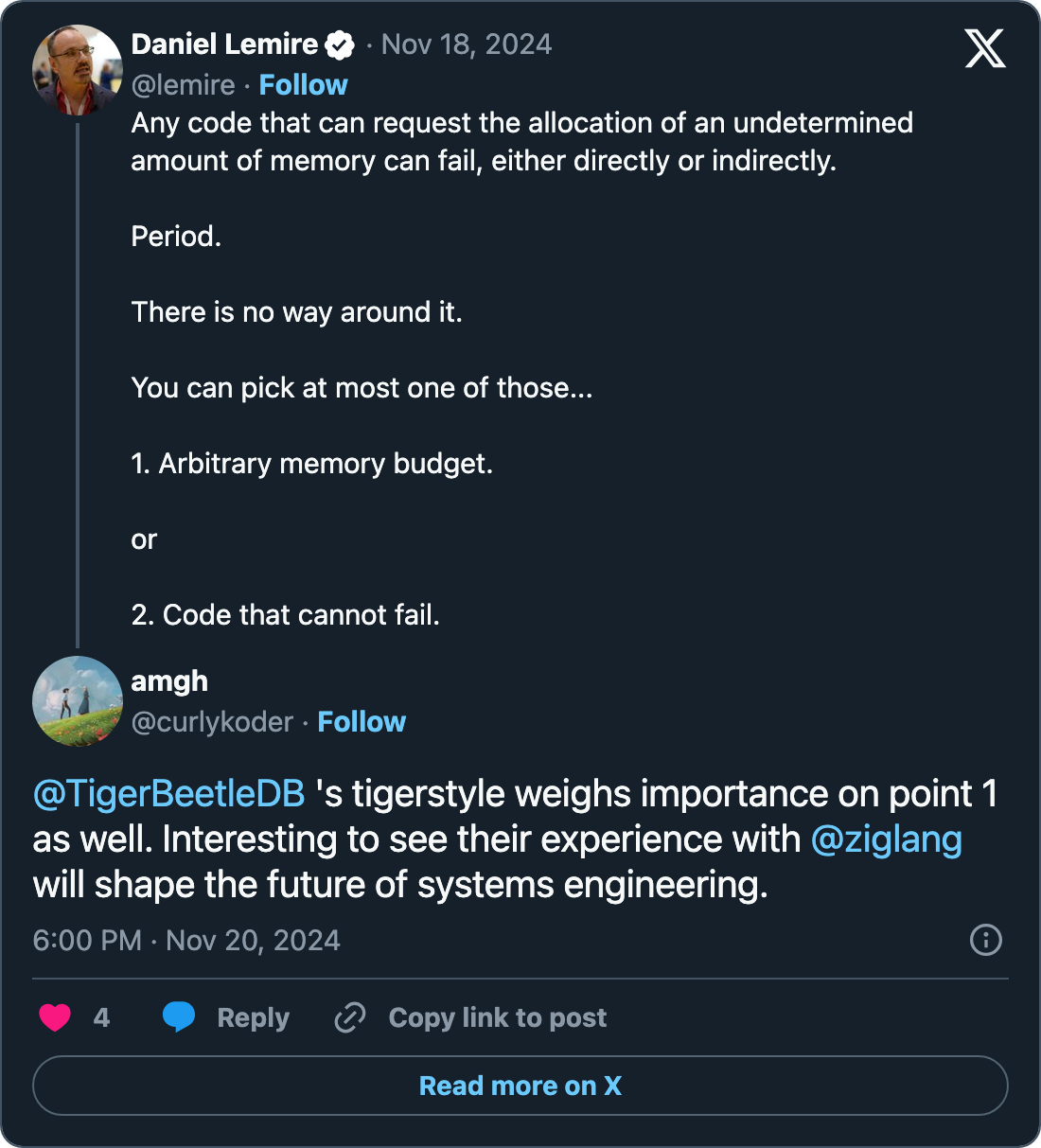This screenshot has height=1148, width=1041.
Task: Open the Nov 18, 2024 post date
Action: [466, 44]
